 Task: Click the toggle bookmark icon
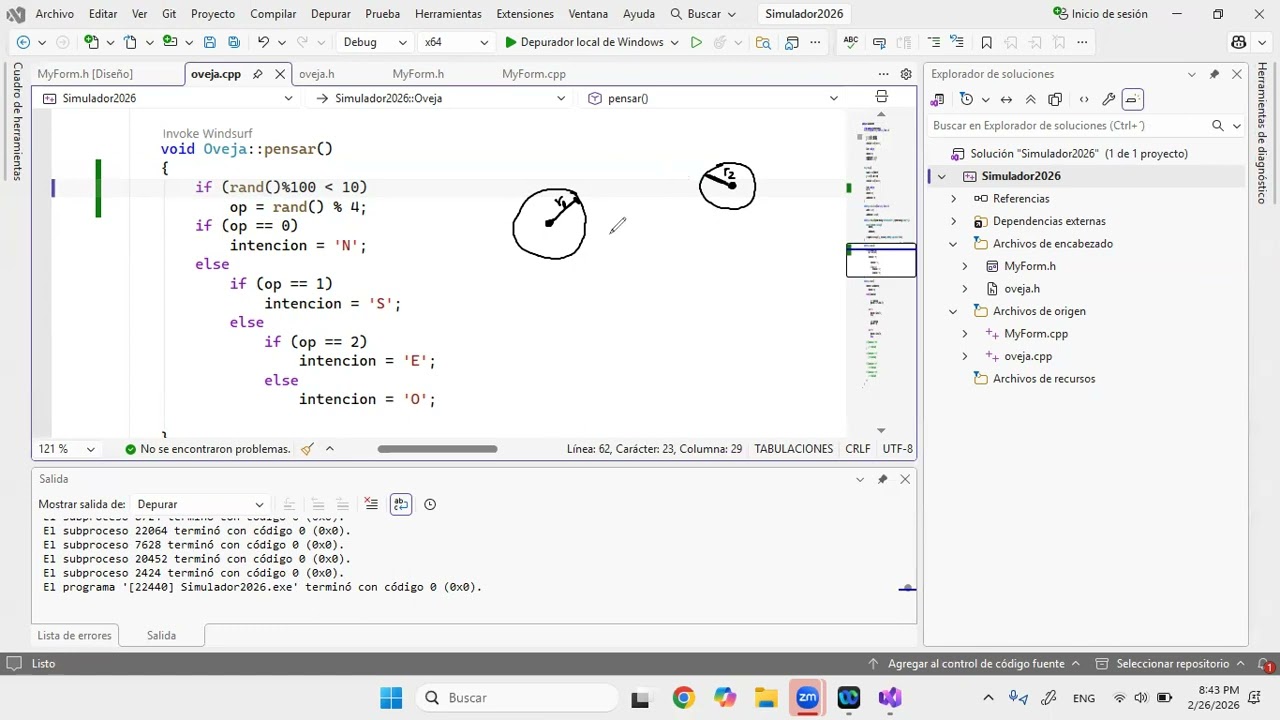pyautogui.click(x=986, y=42)
